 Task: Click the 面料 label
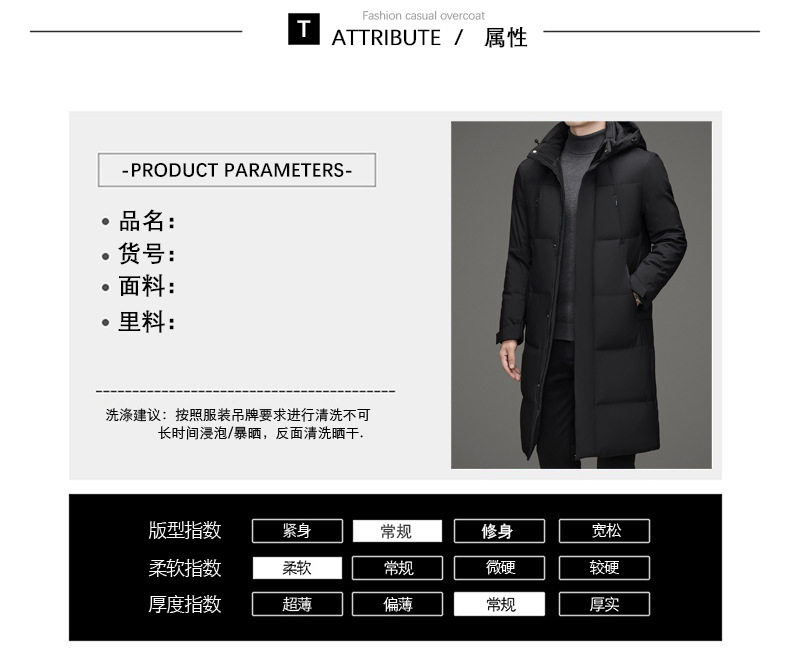tap(147, 286)
